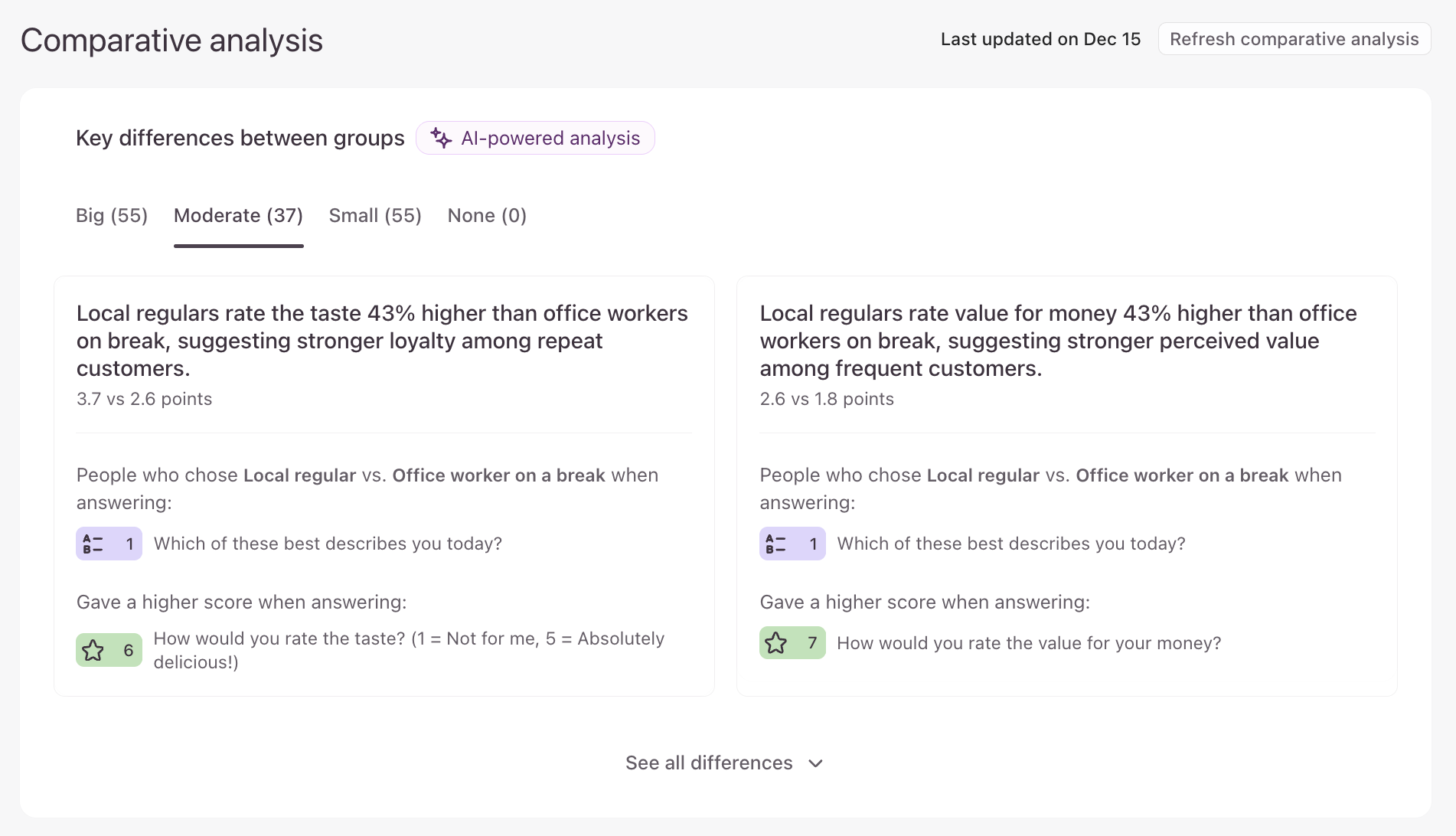Screen dimensions: 1456x836
Task: Click the AI sparkle icon
Action: (x=441, y=138)
